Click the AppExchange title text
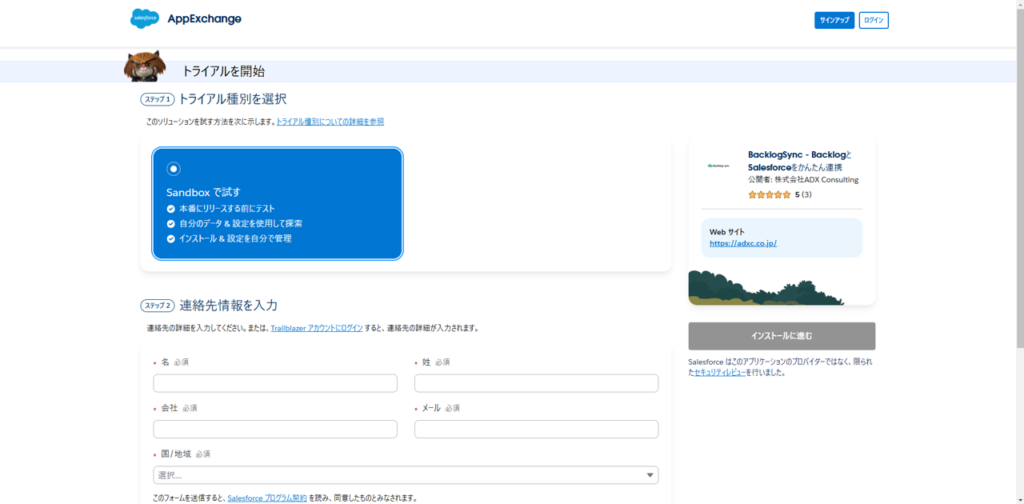The width and height of the screenshot is (1024, 504). 204,20
